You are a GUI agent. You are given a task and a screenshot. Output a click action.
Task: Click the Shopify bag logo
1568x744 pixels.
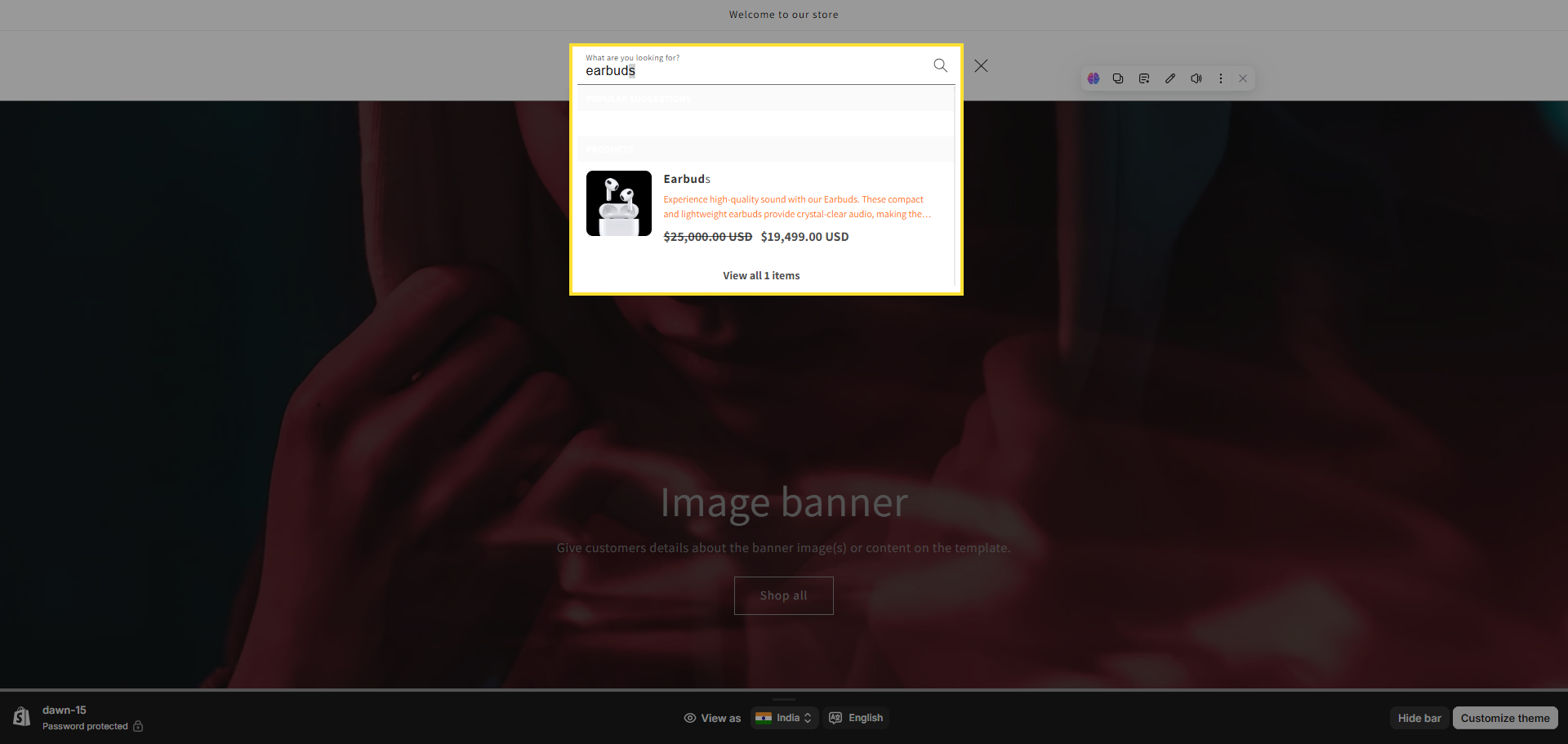coord(22,717)
